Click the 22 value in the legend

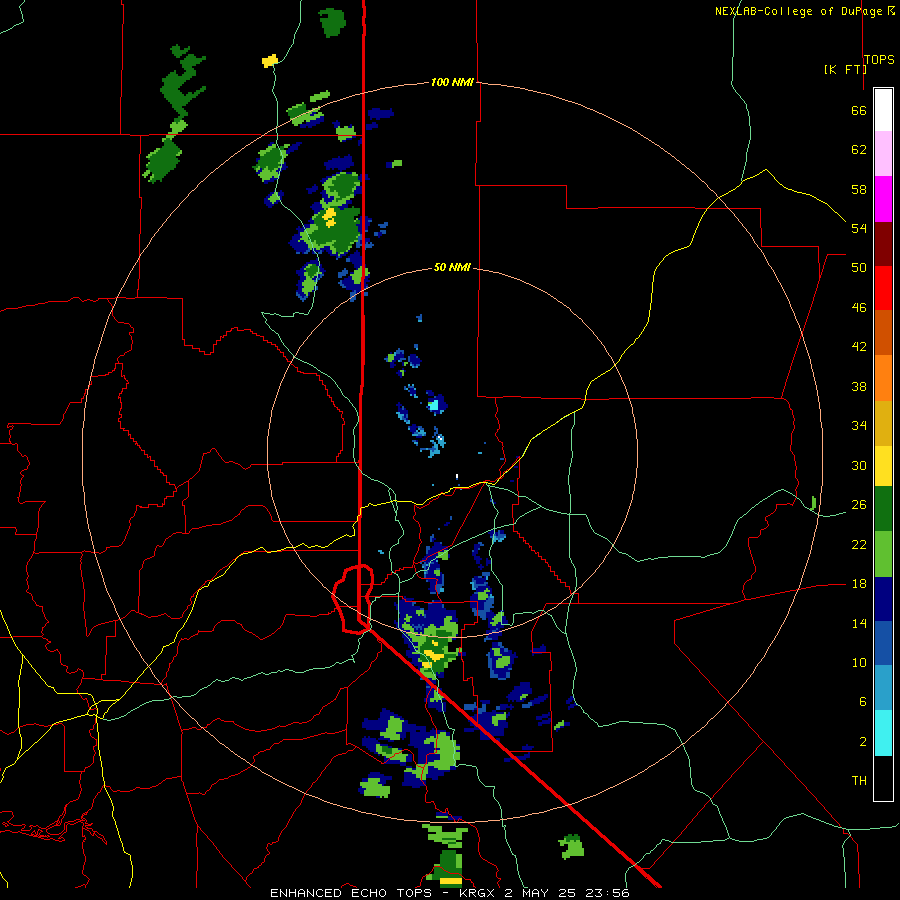(859, 545)
